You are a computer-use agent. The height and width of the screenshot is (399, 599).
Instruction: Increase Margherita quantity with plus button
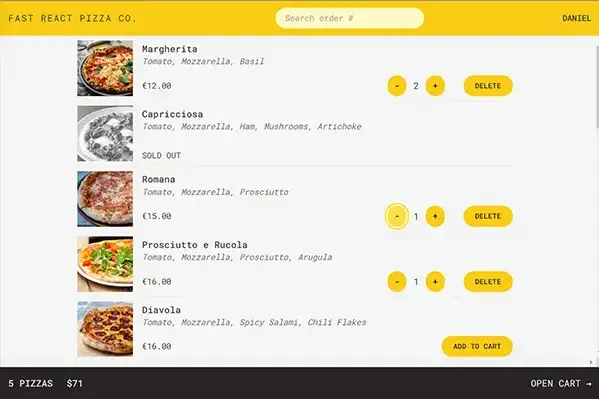coord(435,86)
